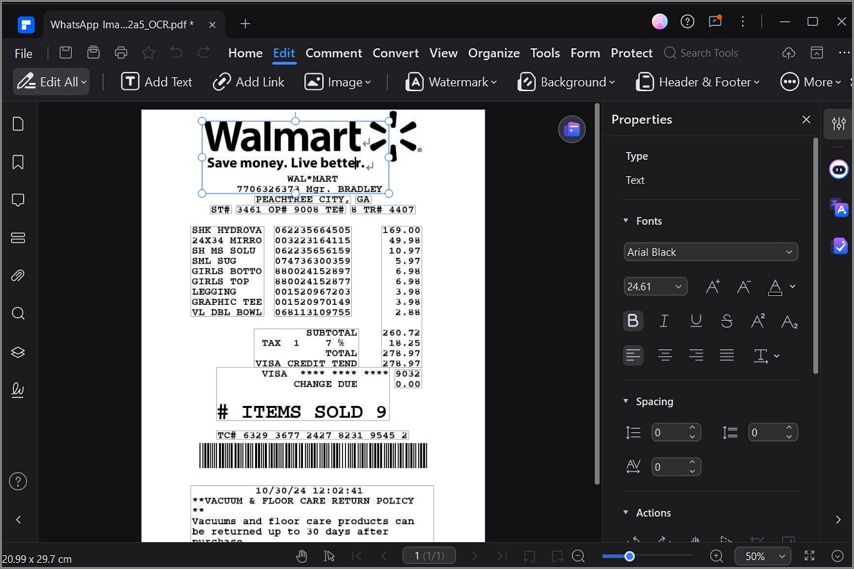Image resolution: width=854 pixels, height=569 pixels.
Task: Open the Attachments paperclip panel
Action: tap(18, 276)
